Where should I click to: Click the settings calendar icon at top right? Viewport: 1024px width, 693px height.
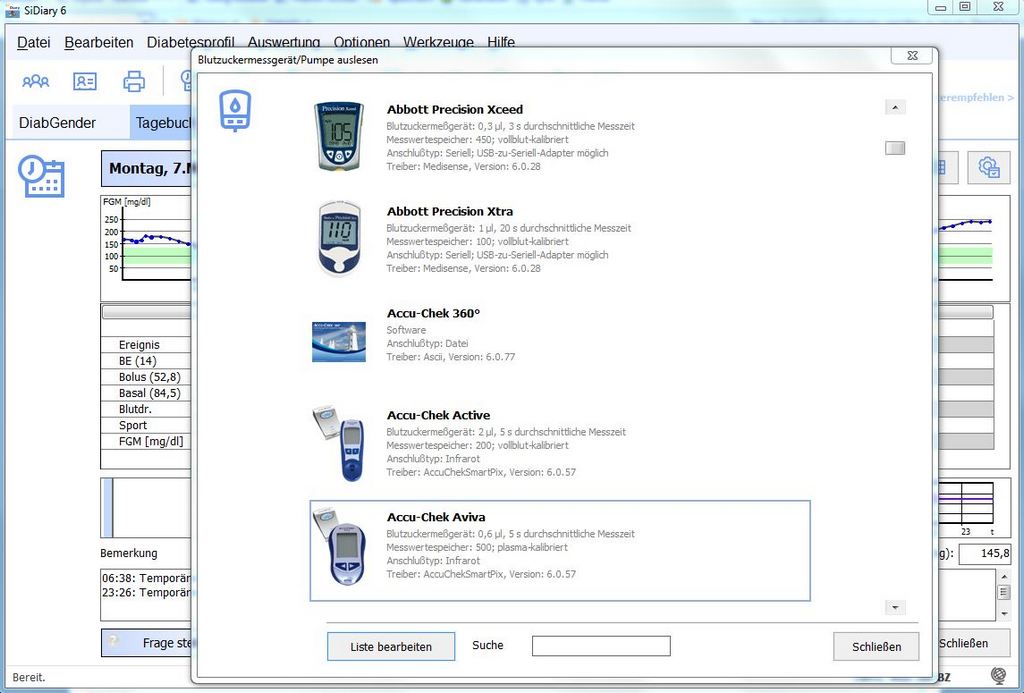[x=988, y=168]
